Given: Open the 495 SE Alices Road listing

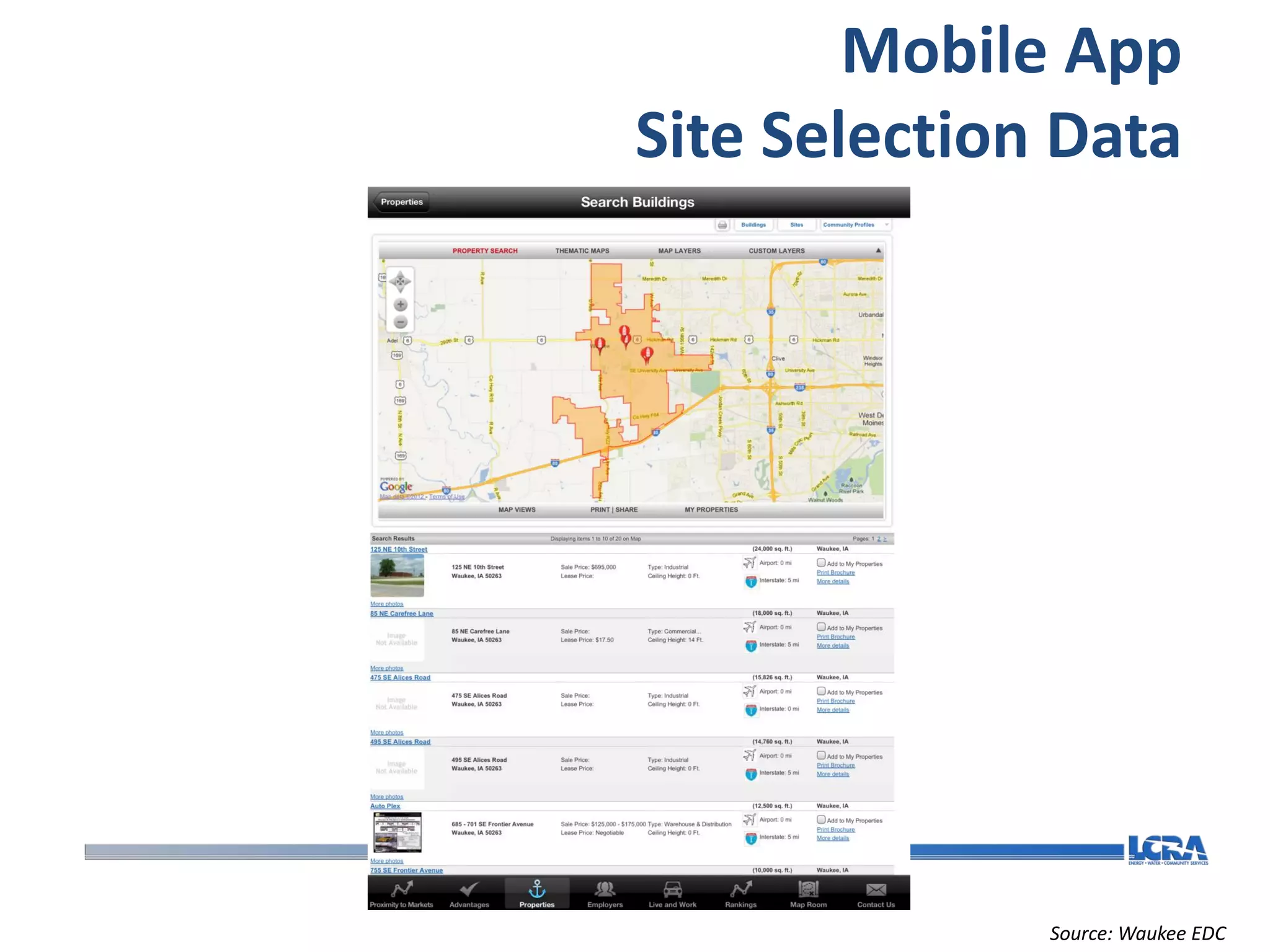Looking at the screenshot, I should (x=400, y=742).
